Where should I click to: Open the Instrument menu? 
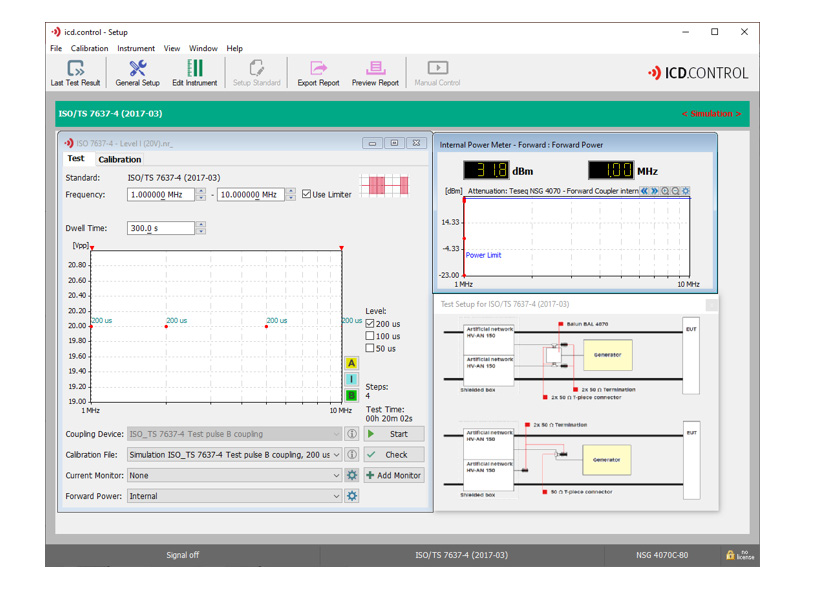click(136, 48)
